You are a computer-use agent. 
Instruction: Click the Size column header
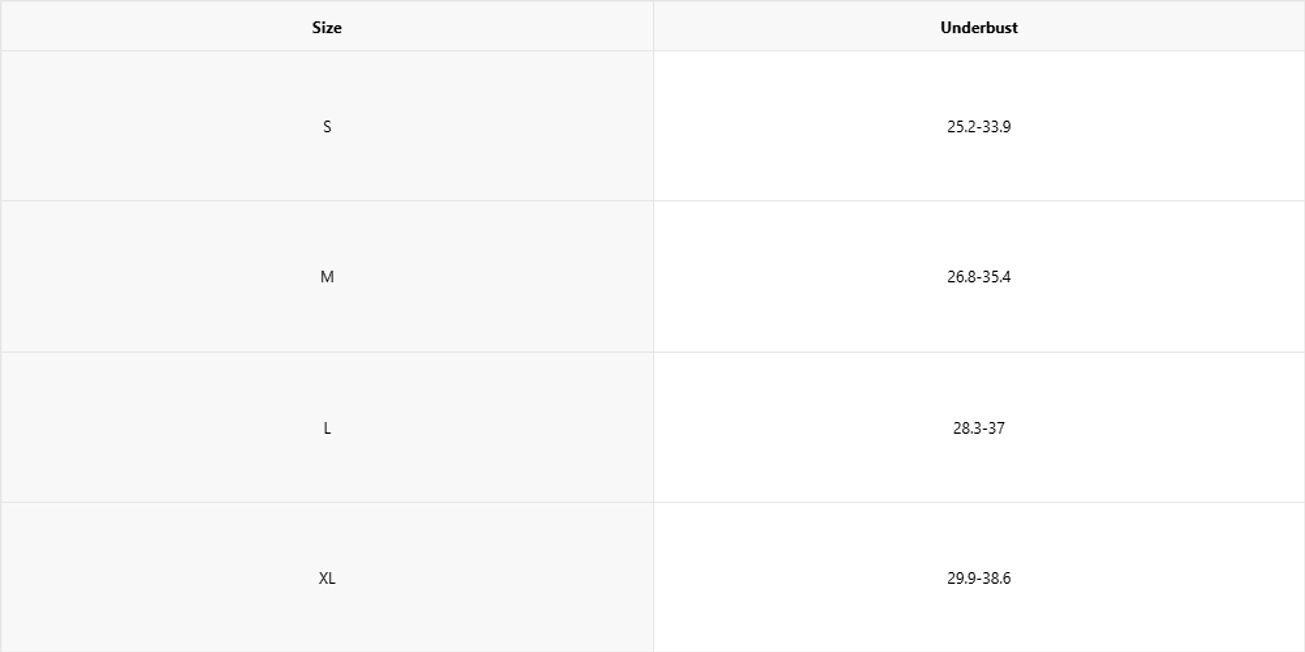pos(327,28)
